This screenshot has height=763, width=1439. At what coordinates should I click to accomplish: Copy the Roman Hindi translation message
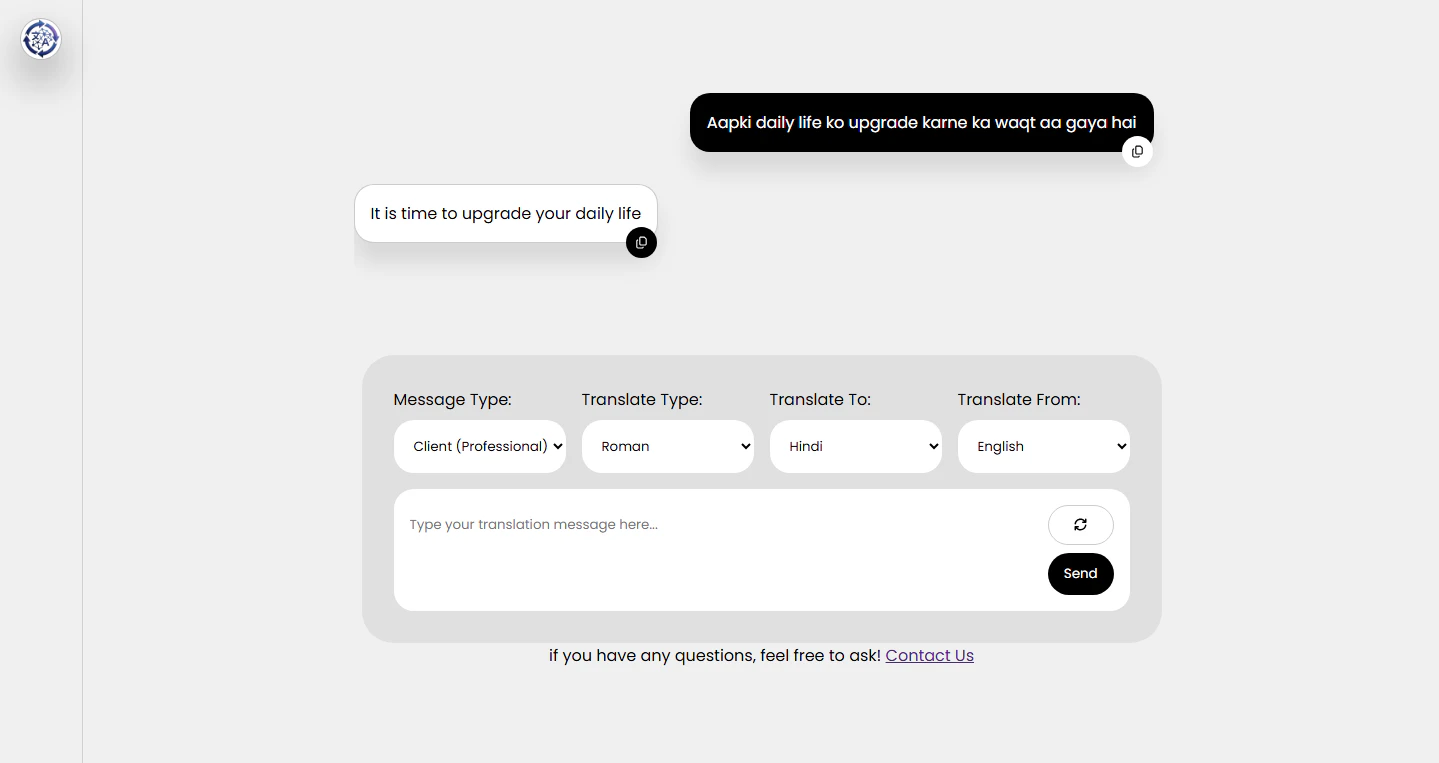pos(1137,152)
